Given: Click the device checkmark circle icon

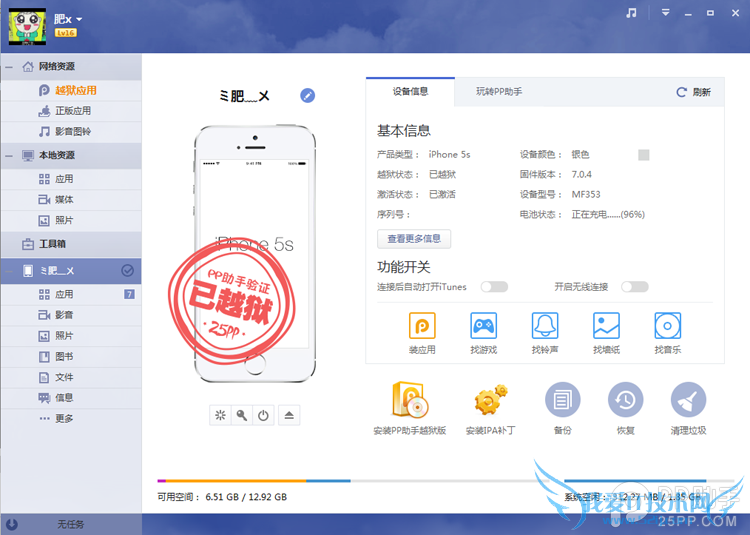Looking at the screenshot, I should pyautogui.click(x=127, y=271).
